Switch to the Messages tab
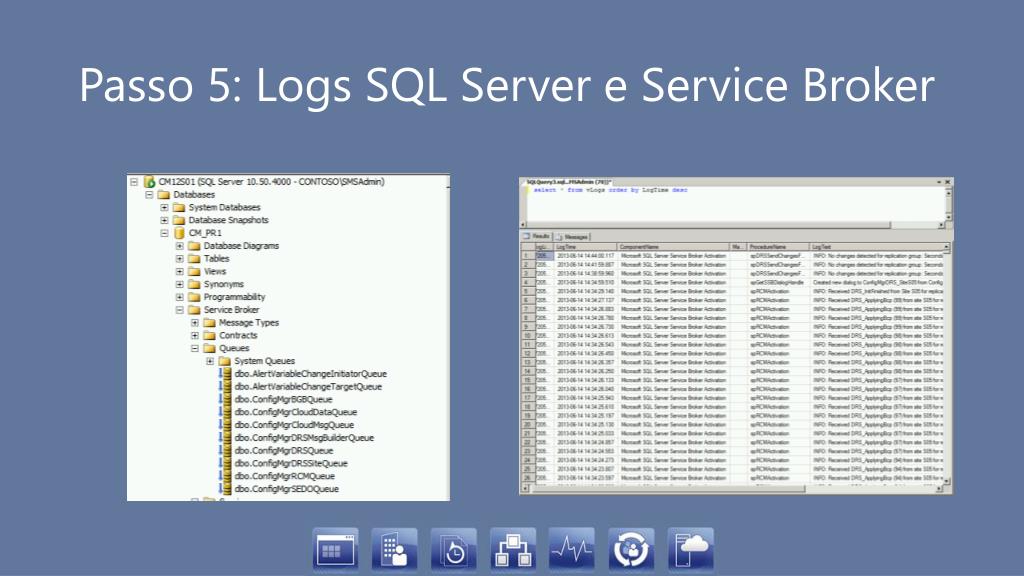The width and height of the screenshot is (1024, 576). point(572,236)
